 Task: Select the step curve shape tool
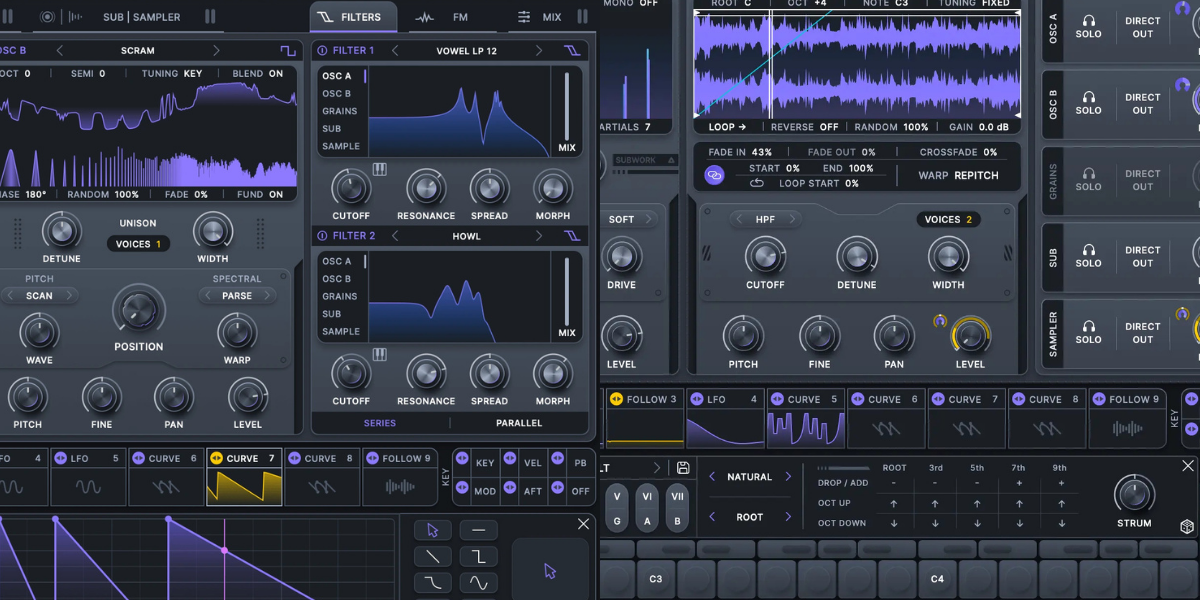point(479,556)
